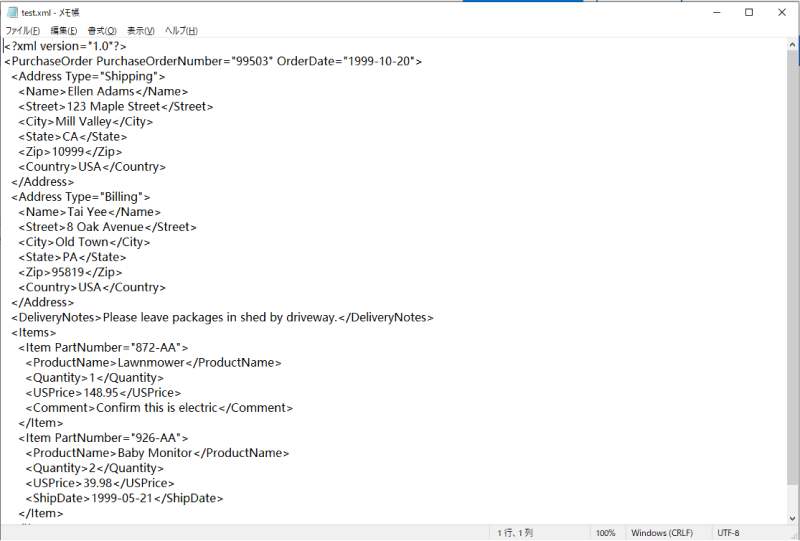Click the street 123 Maple Street
800x541 pixels.
tap(113, 107)
